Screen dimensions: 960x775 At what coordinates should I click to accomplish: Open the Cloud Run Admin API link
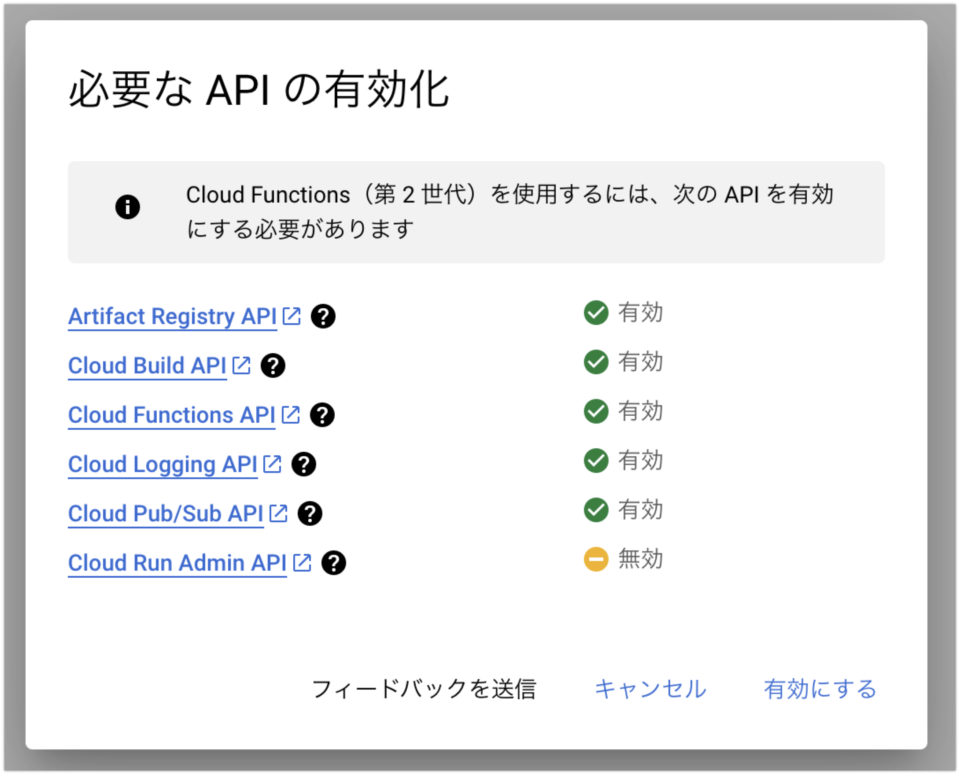click(x=177, y=563)
